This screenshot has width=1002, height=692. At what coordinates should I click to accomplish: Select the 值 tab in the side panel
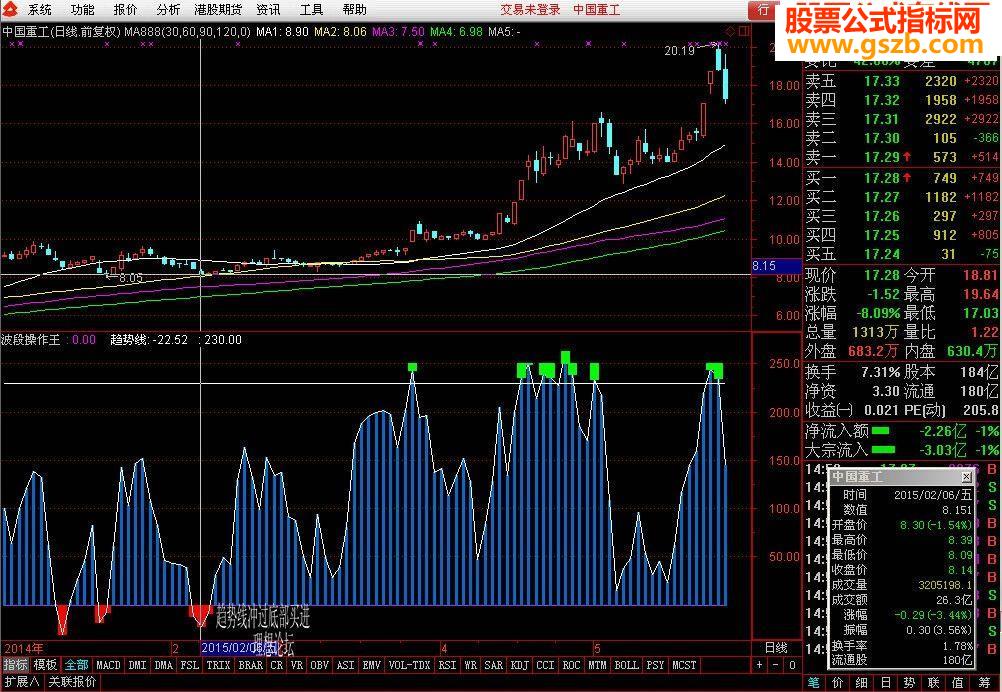click(x=957, y=683)
